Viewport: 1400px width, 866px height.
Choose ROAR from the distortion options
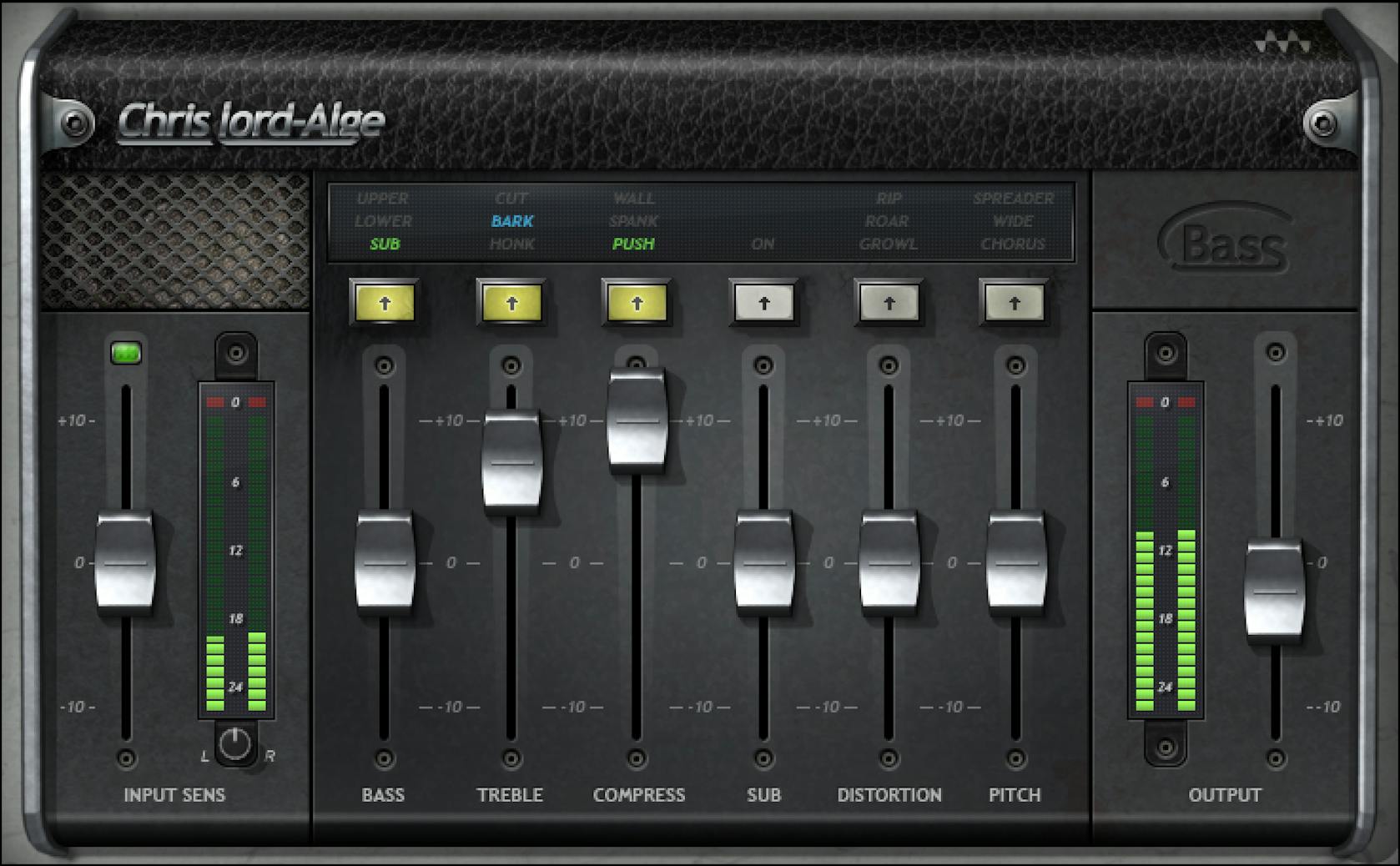point(888,221)
